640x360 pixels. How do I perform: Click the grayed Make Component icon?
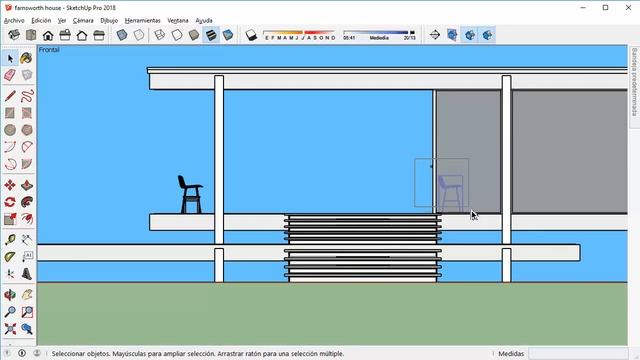point(27,75)
